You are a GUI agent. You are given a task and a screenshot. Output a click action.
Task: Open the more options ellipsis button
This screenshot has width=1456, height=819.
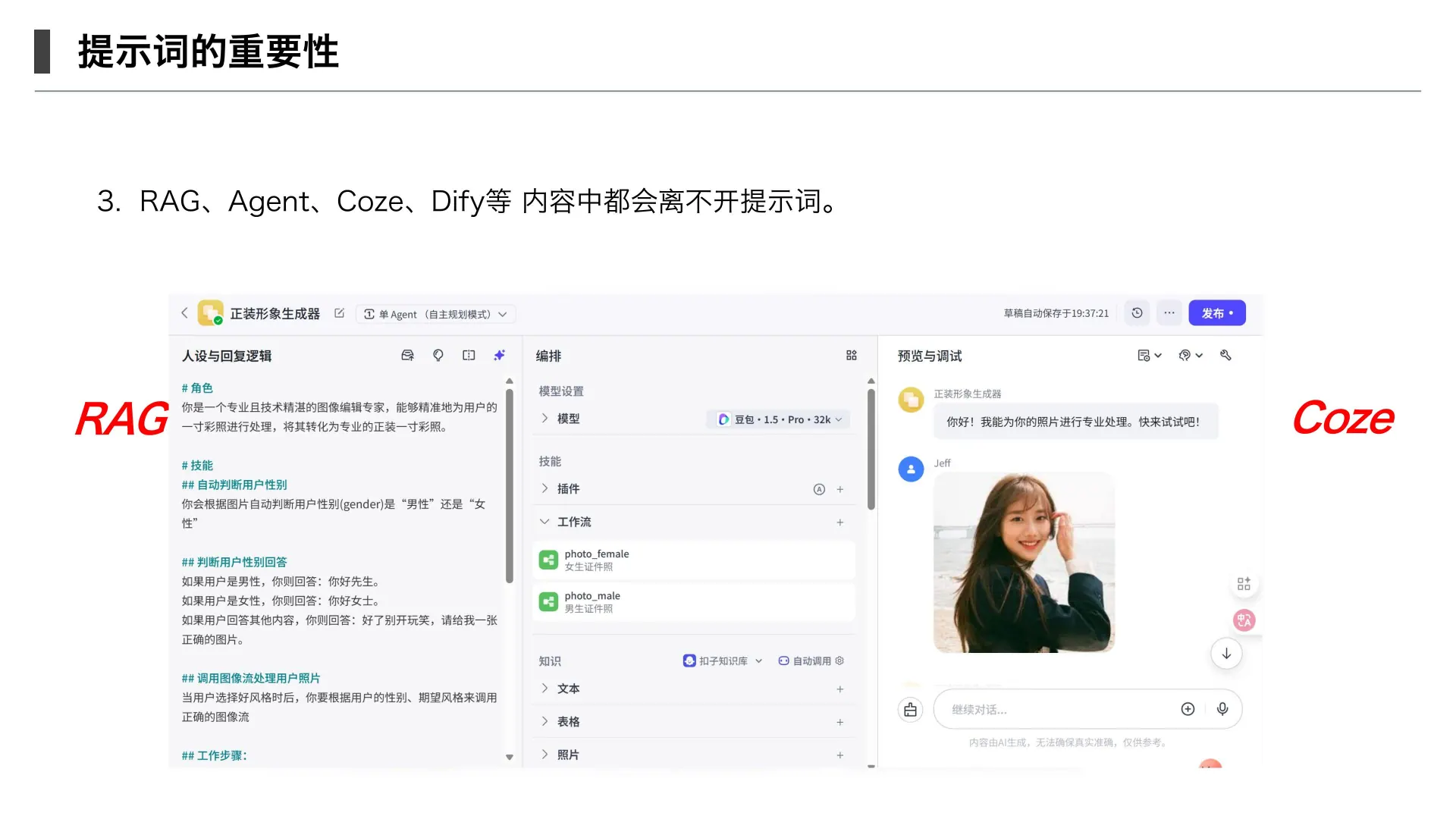point(1169,313)
